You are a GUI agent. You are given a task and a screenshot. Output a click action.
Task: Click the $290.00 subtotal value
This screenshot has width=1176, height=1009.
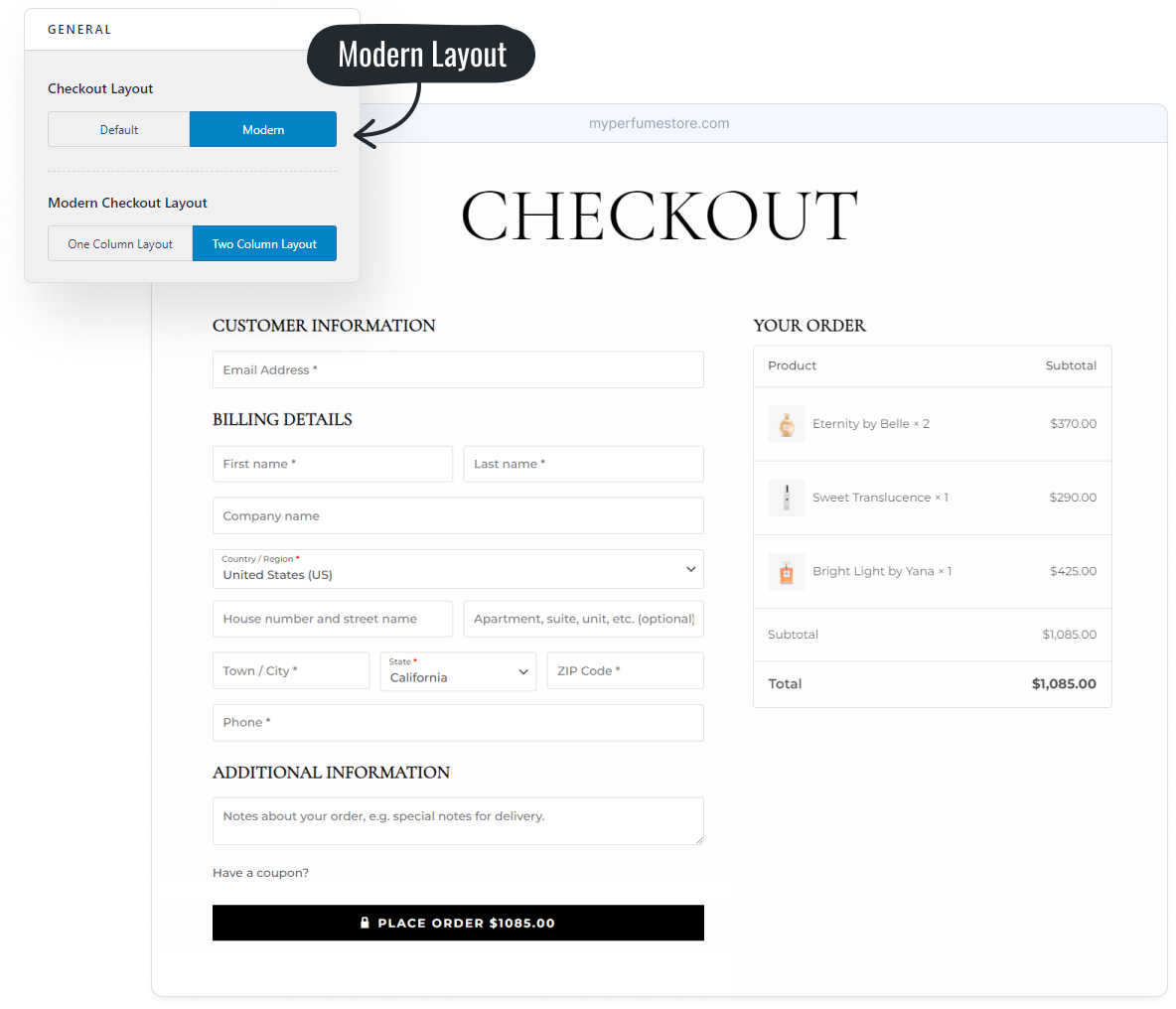point(1074,497)
